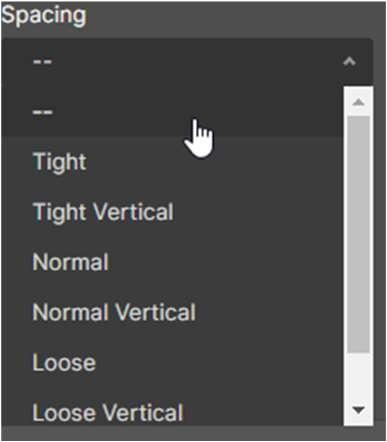387x442 pixels.
Task: Click the Spacing field label
Action: pyautogui.click(x=44, y=16)
